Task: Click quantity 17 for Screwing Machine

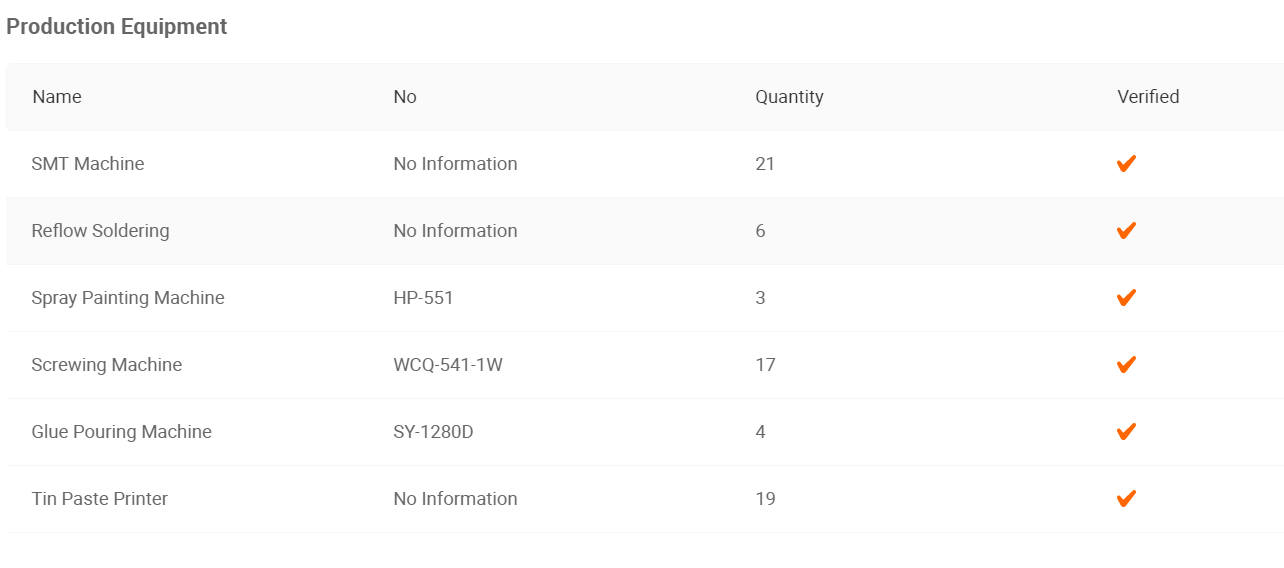Action: (x=765, y=365)
